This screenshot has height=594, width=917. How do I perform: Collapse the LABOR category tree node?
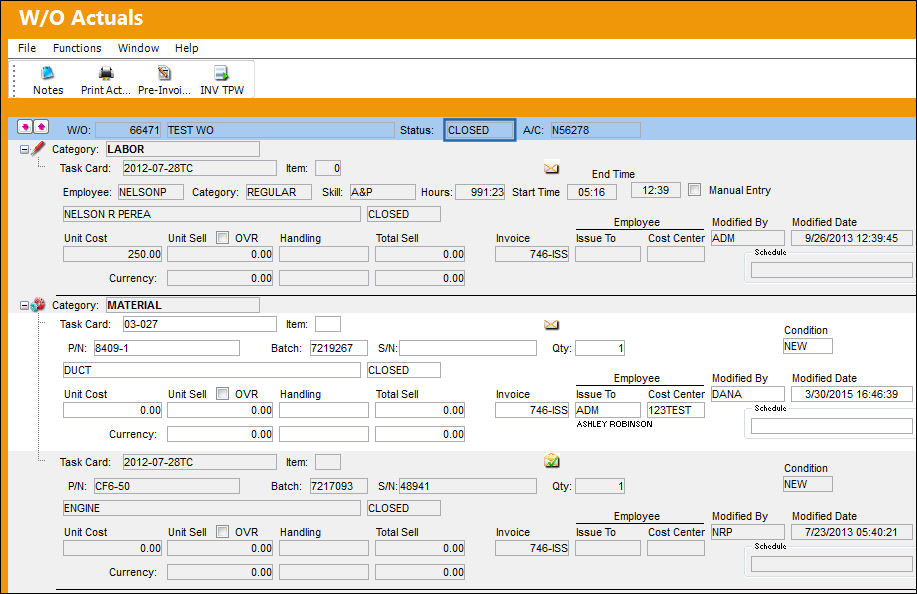click(24, 150)
